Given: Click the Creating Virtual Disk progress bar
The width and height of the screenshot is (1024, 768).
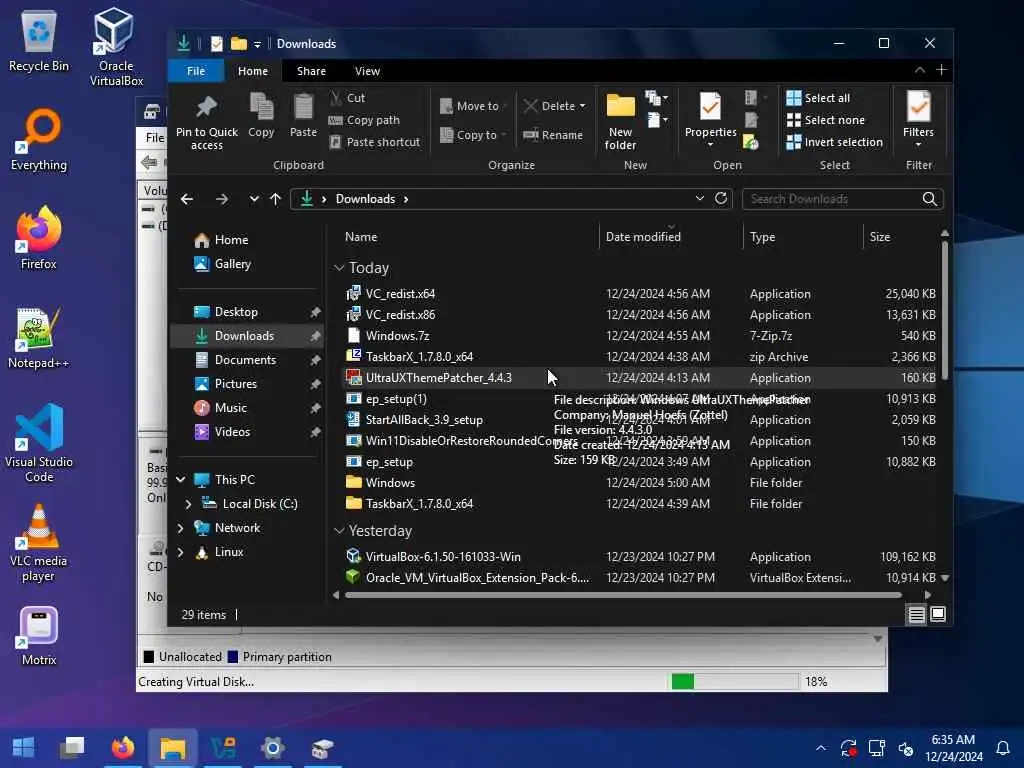Looking at the screenshot, I should click(x=735, y=682).
